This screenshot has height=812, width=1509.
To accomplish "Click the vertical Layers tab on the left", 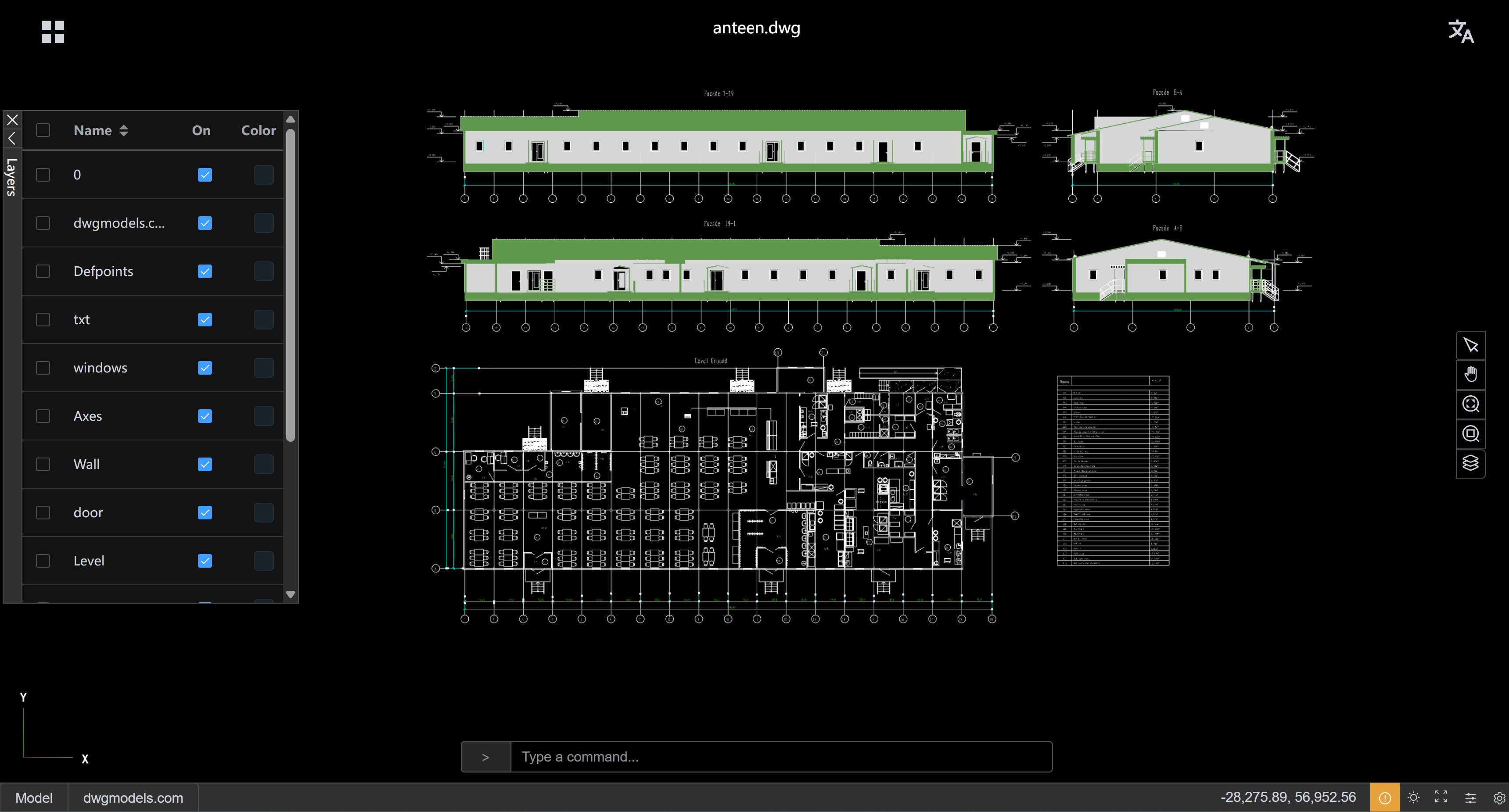I will point(11,177).
